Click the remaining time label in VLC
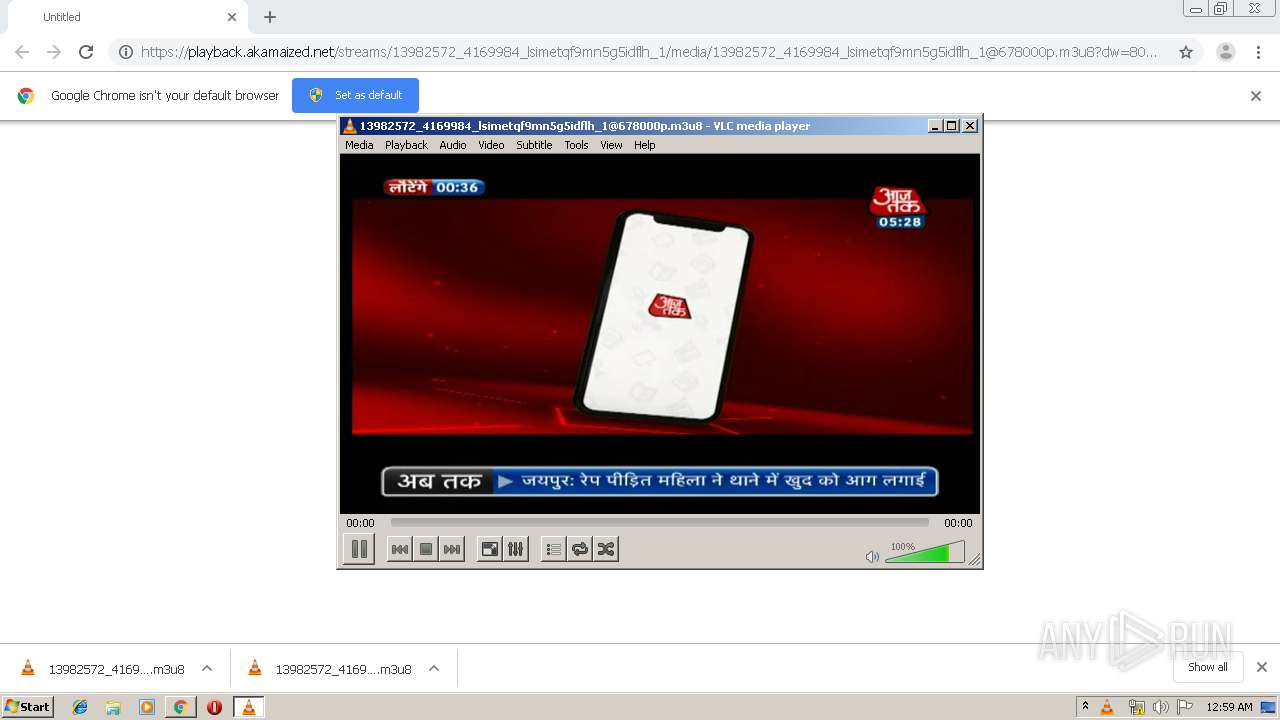1280x720 pixels. point(958,523)
